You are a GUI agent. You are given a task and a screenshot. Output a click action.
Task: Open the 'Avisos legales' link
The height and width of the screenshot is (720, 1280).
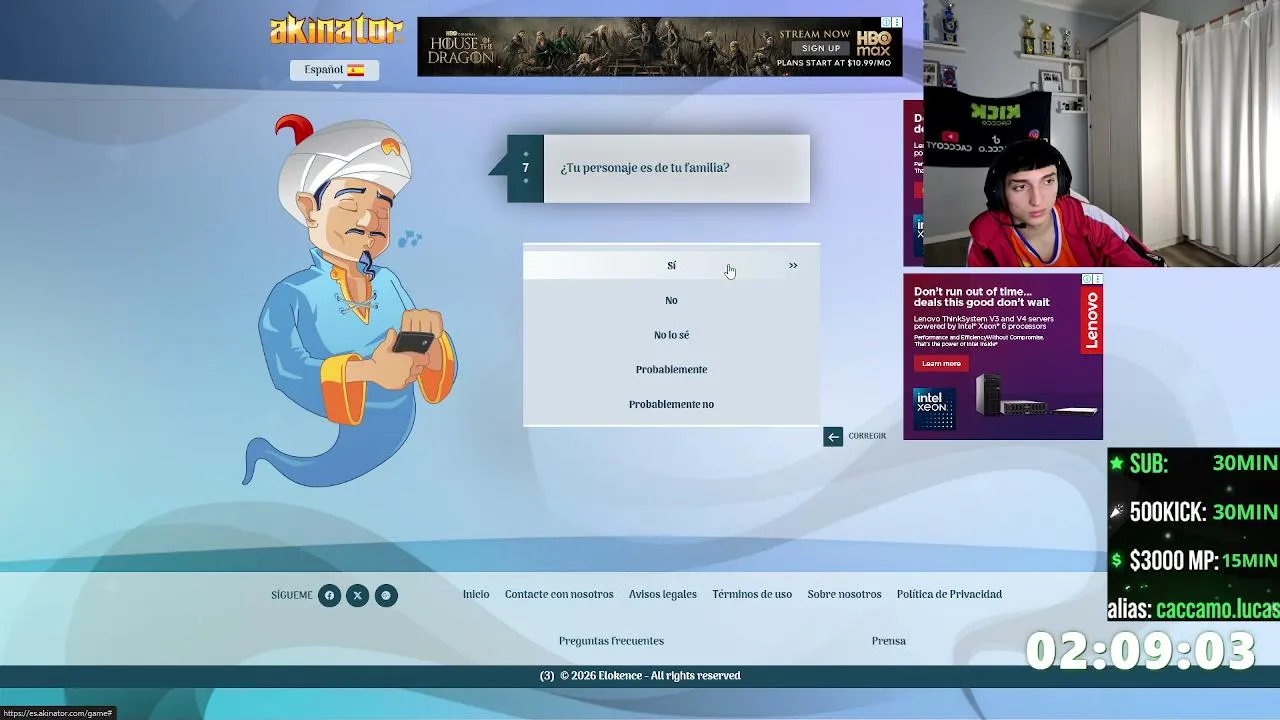click(663, 594)
